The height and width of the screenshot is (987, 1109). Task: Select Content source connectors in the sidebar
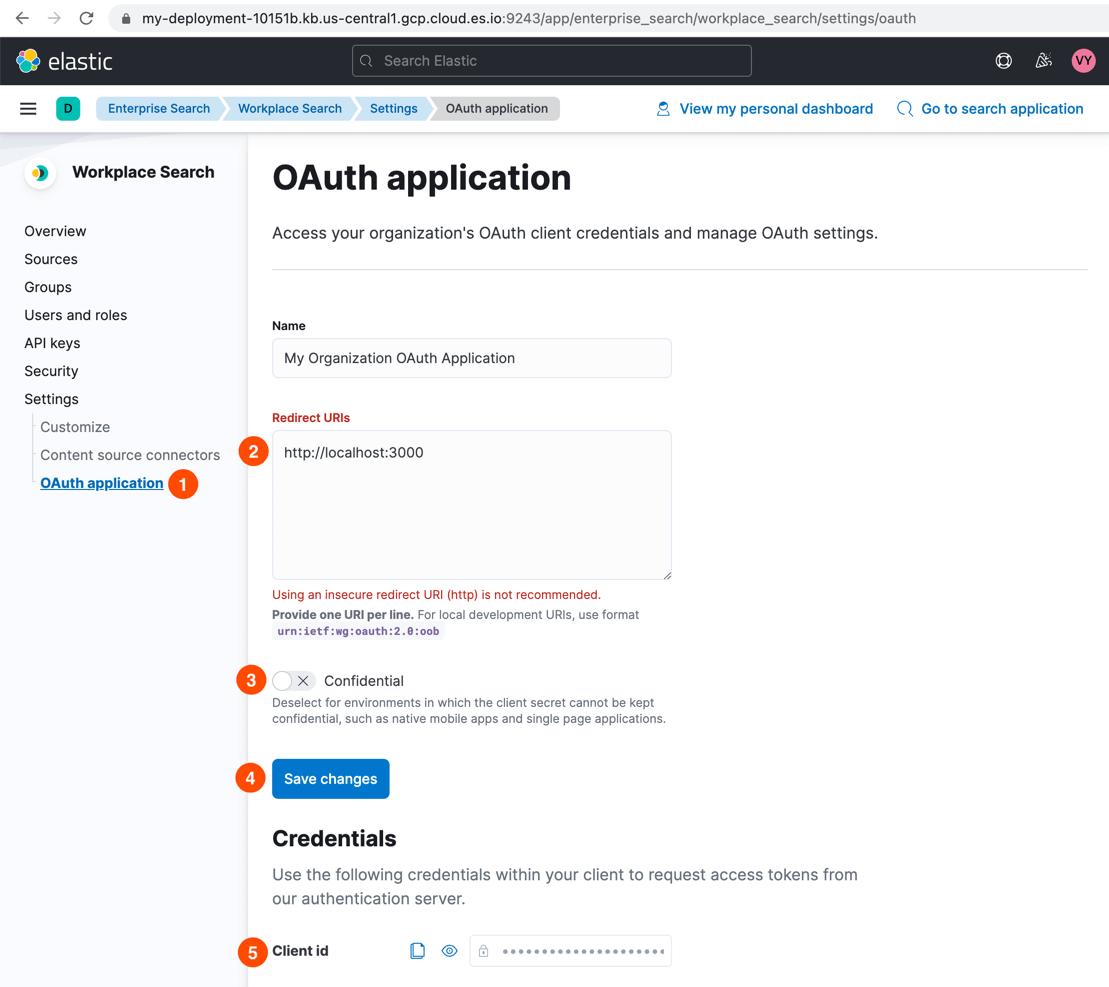click(129, 454)
